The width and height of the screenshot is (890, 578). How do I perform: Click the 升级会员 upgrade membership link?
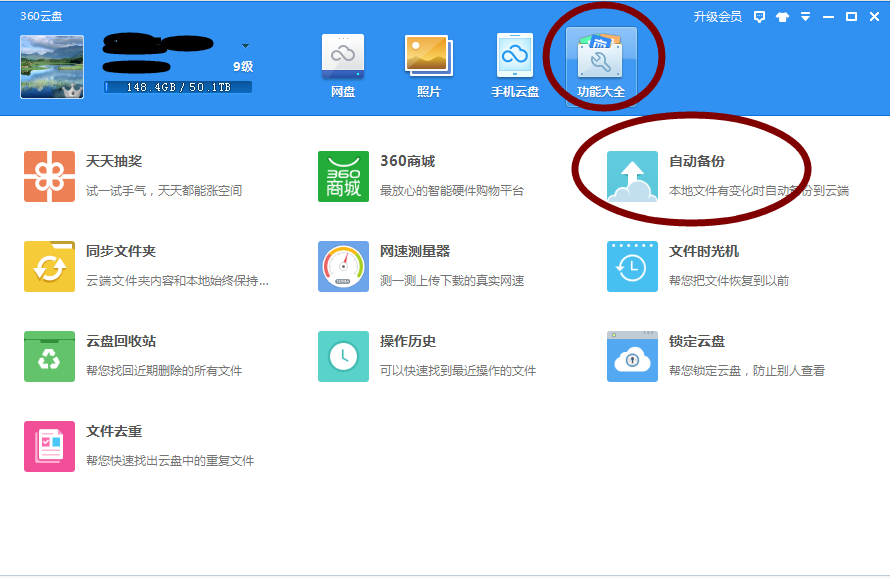coord(717,16)
